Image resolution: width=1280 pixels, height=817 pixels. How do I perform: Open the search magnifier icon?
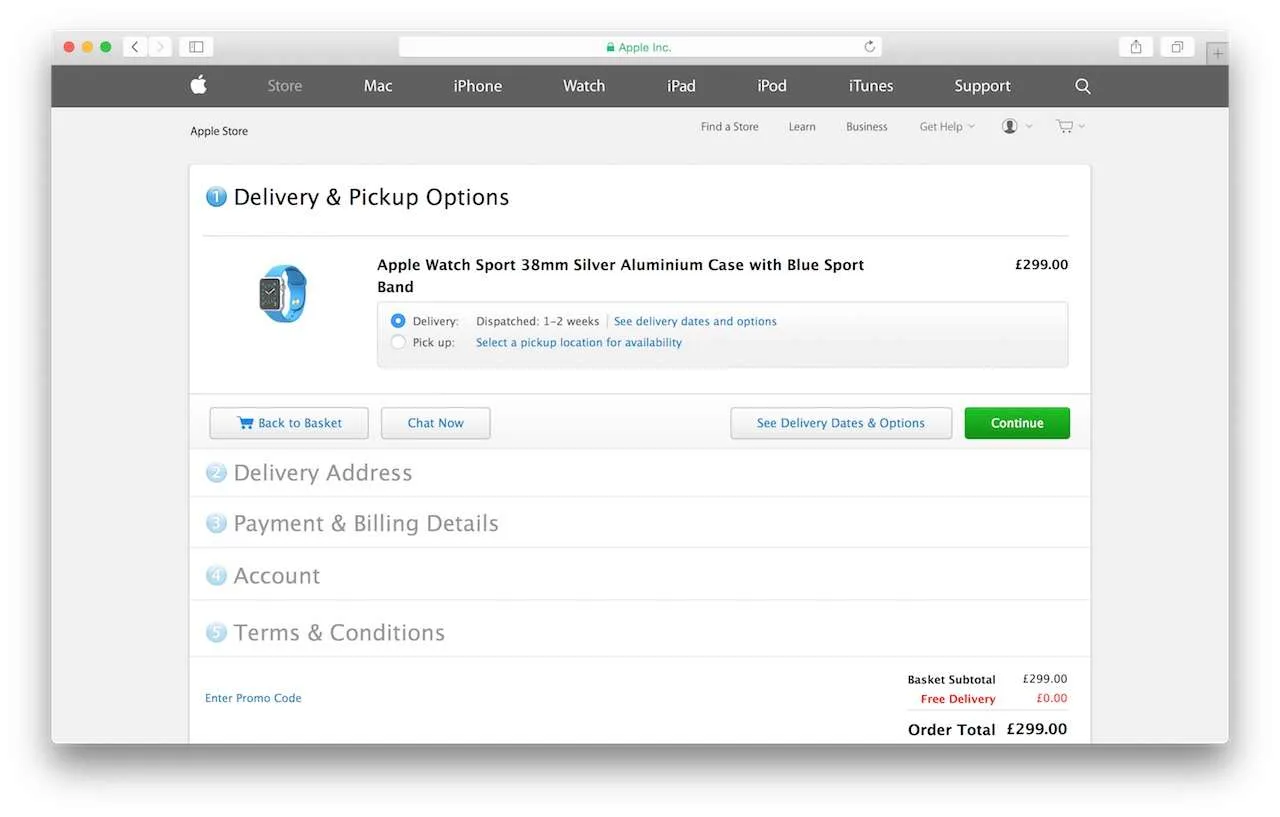tap(1083, 86)
